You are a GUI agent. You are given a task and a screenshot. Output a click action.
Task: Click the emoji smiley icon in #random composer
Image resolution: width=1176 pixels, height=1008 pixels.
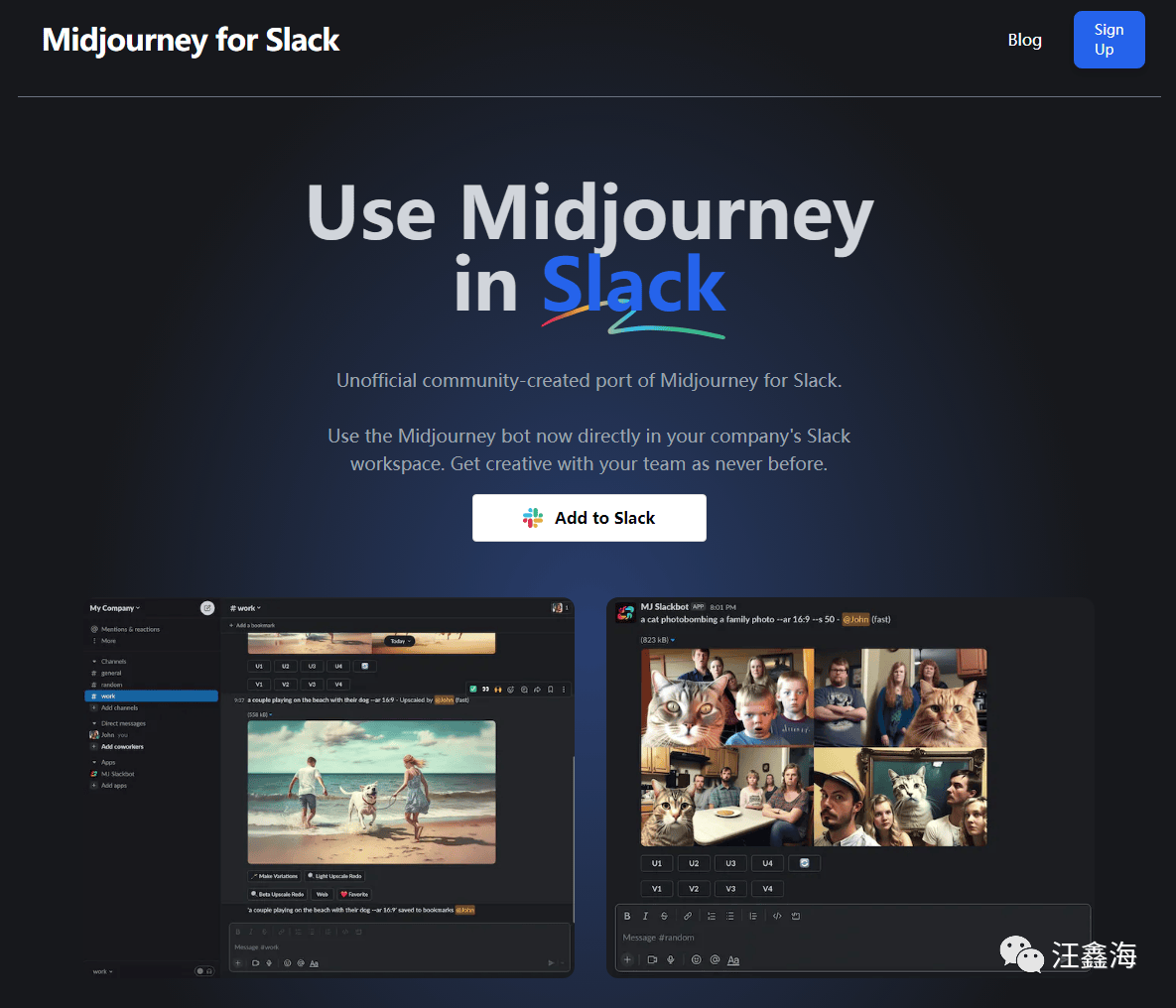click(696, 959)
